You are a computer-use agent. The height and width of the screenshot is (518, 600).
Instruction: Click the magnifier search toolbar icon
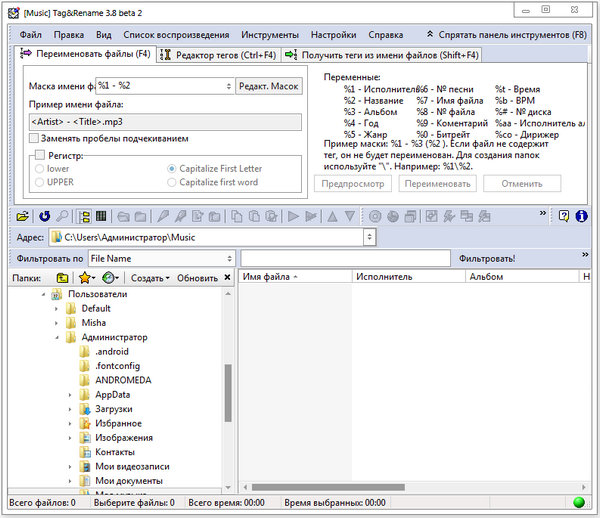[62, 216]
